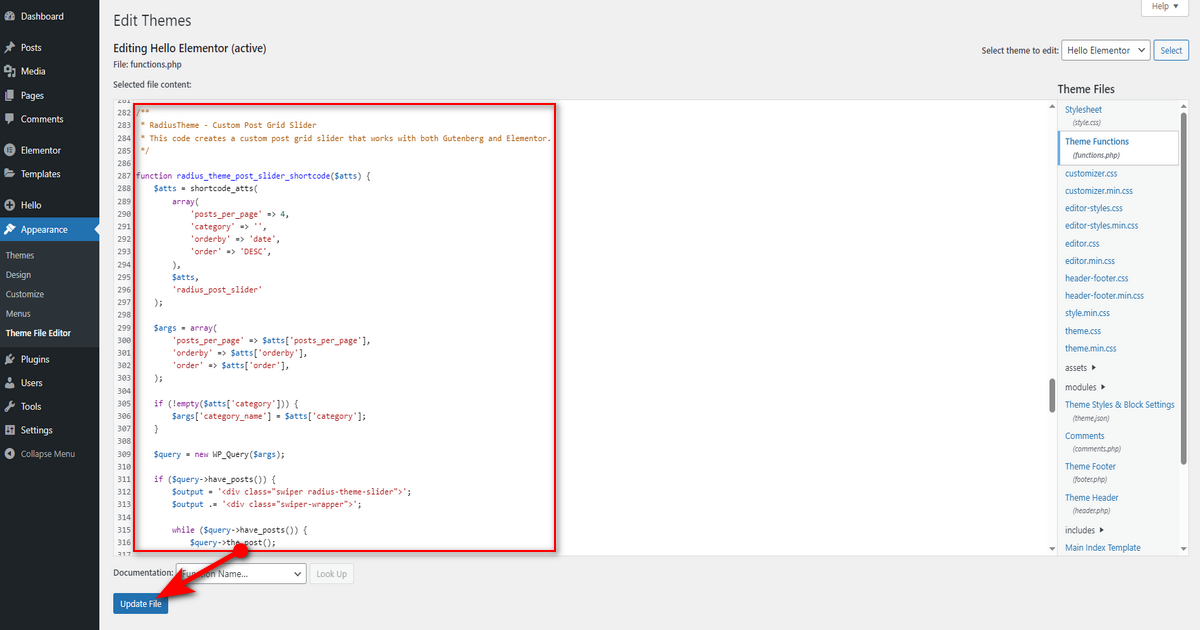Open editor.min.css theme file
This screenshot has width=1200, height=630.
point(1090,261)
